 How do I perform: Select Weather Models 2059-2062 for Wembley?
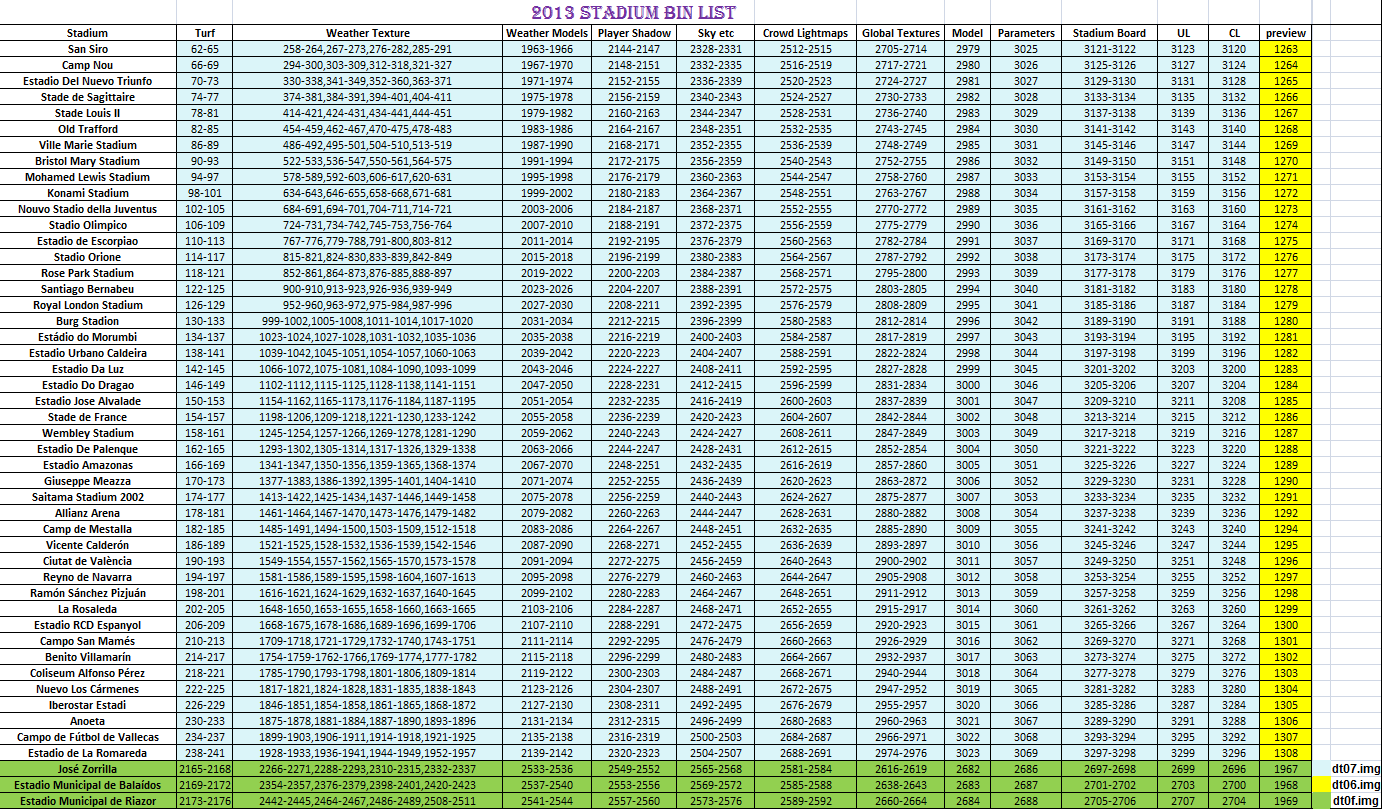[x=547, y=433]
